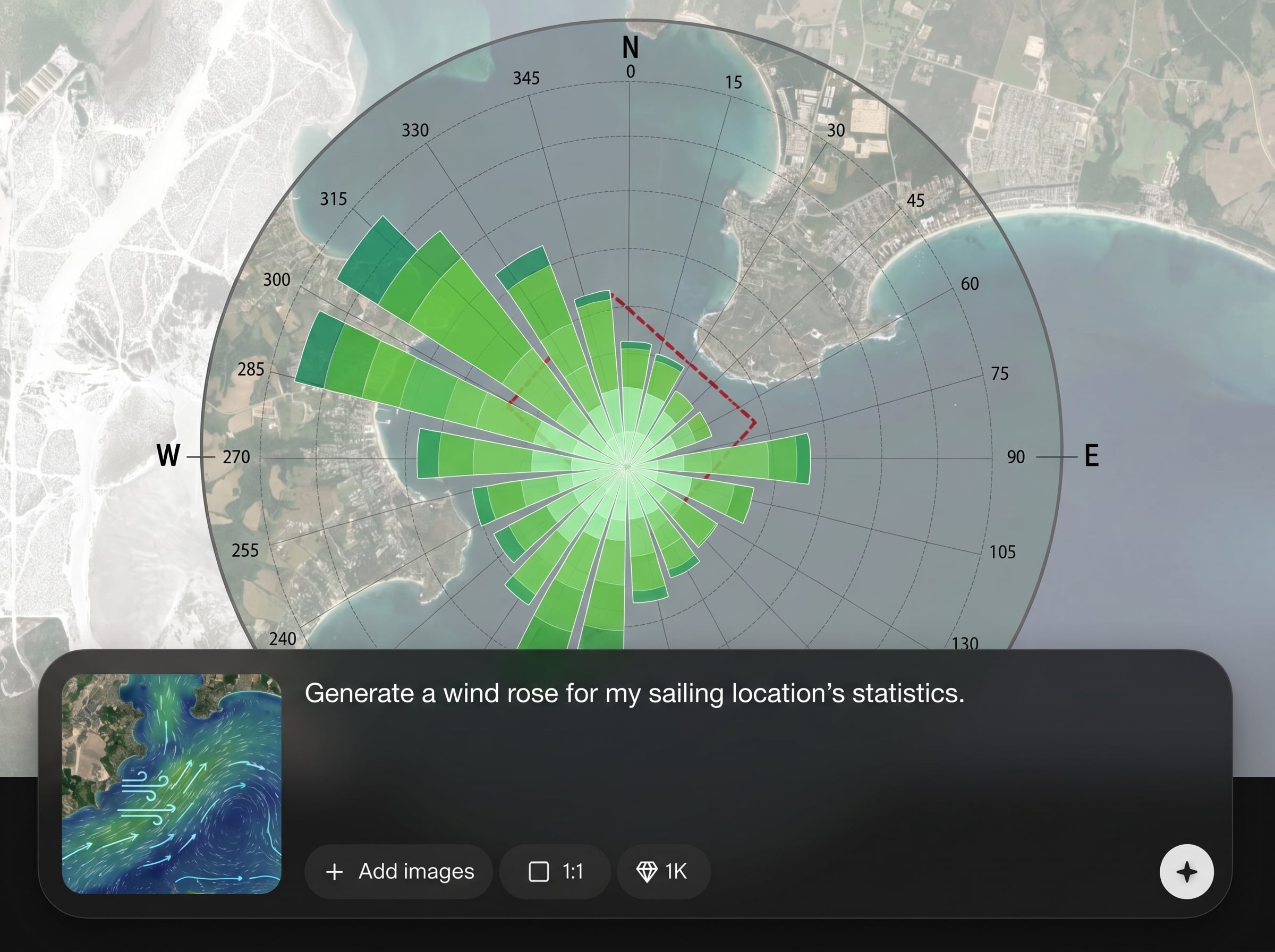
Task: Click the 45 degree bearing label
Action: pyautogui.click(x=915, y=200)
